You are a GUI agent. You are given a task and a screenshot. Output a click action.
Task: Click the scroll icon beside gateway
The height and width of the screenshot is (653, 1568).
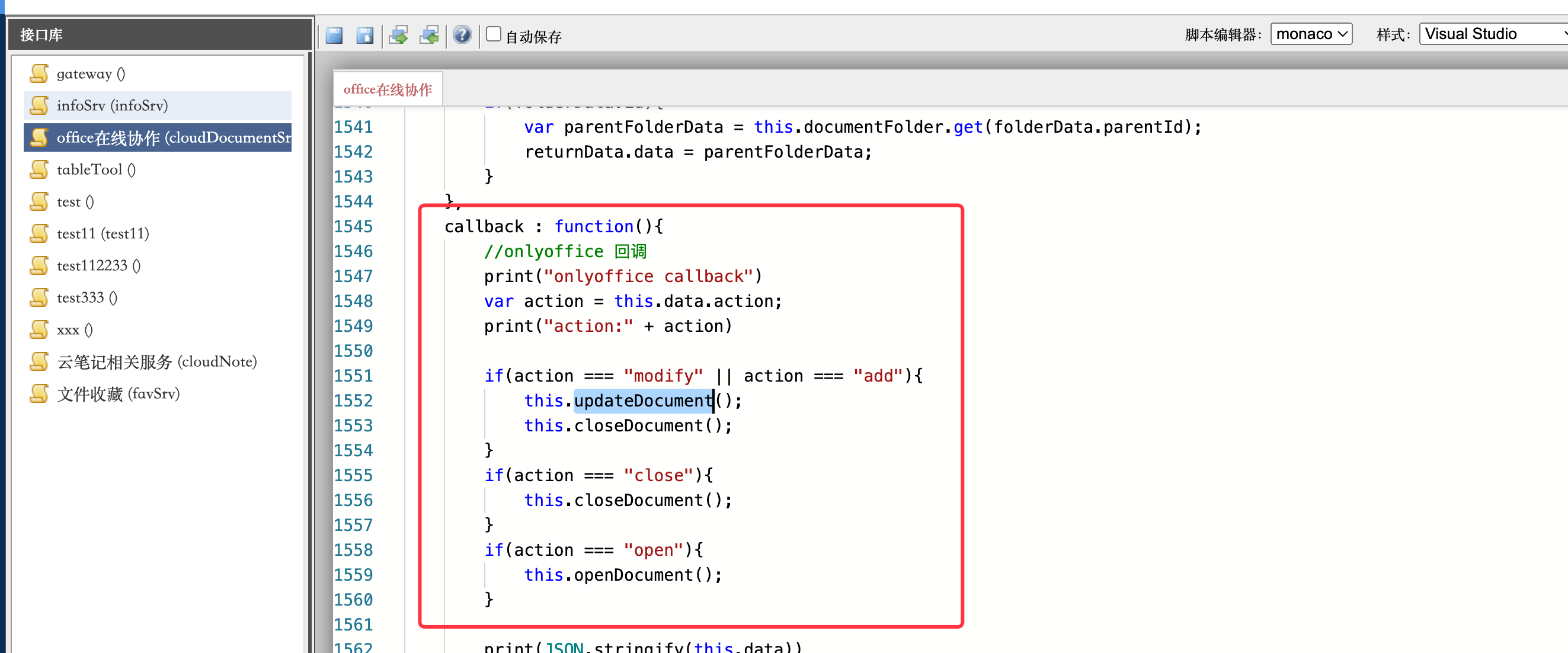click(39, 73)
